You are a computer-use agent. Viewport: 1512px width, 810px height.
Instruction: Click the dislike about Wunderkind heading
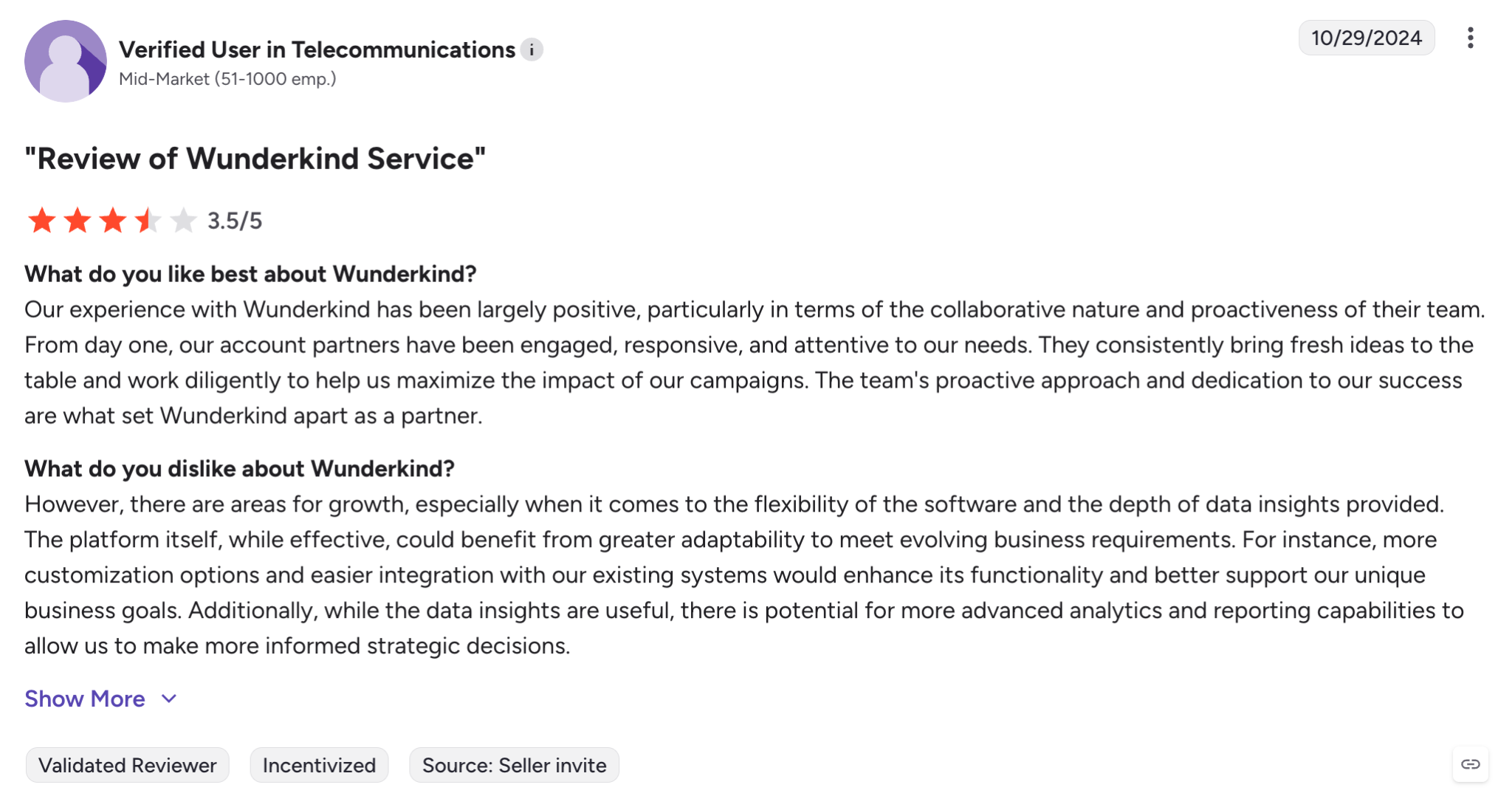point(239,469)
